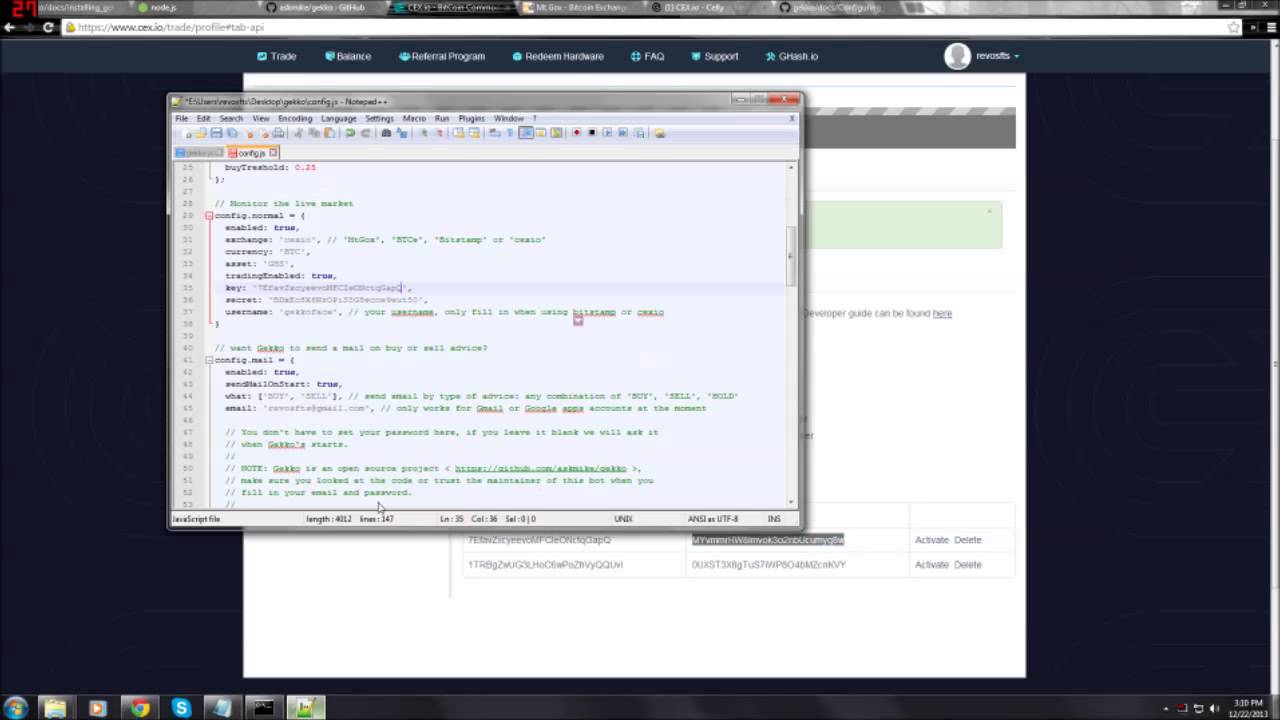Click the Zoom Out toolbar icon
The width and height of the screenshot is (1280, 720).
(439, 133)
